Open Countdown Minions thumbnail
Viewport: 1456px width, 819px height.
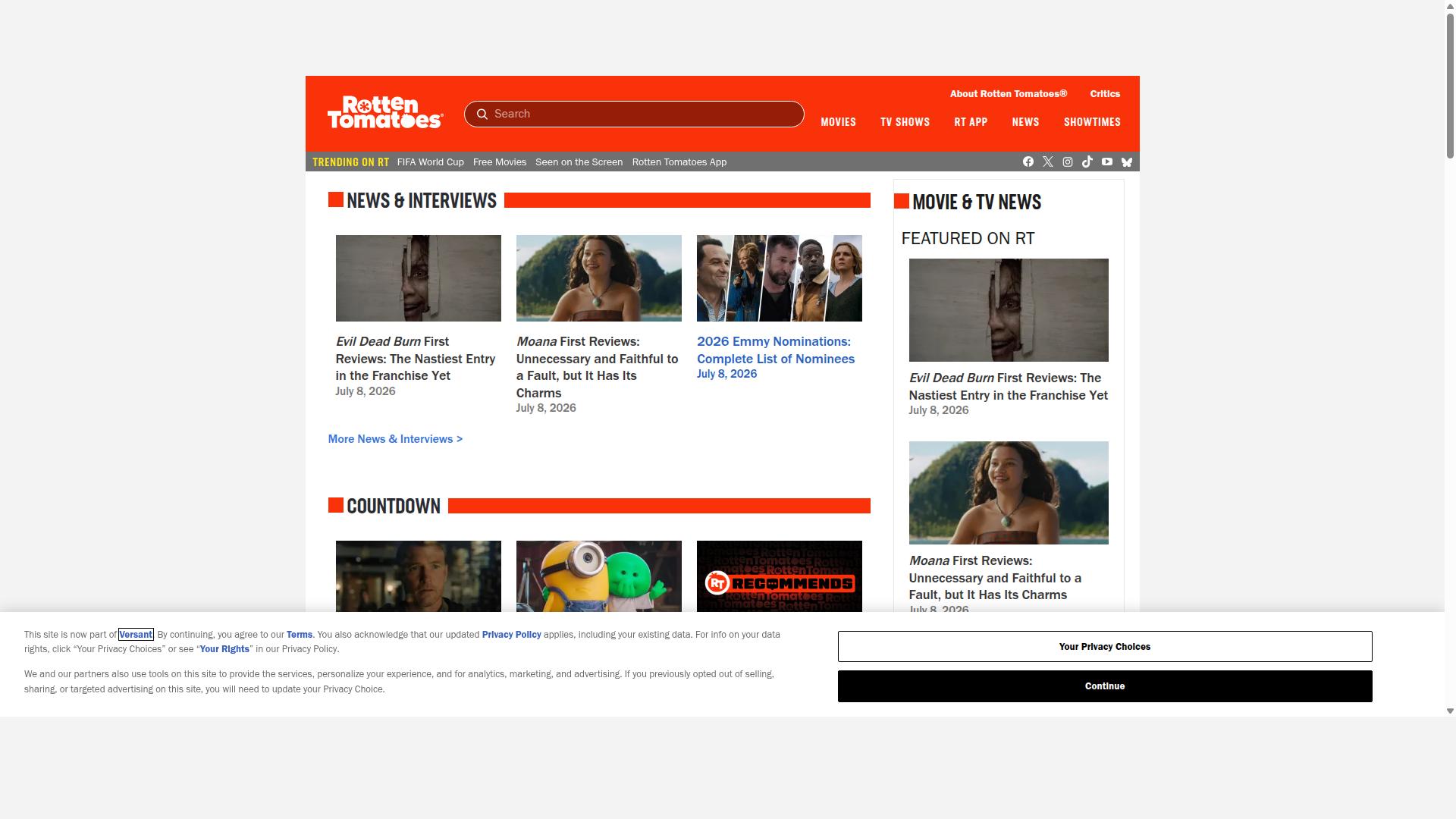pos(599,576)
